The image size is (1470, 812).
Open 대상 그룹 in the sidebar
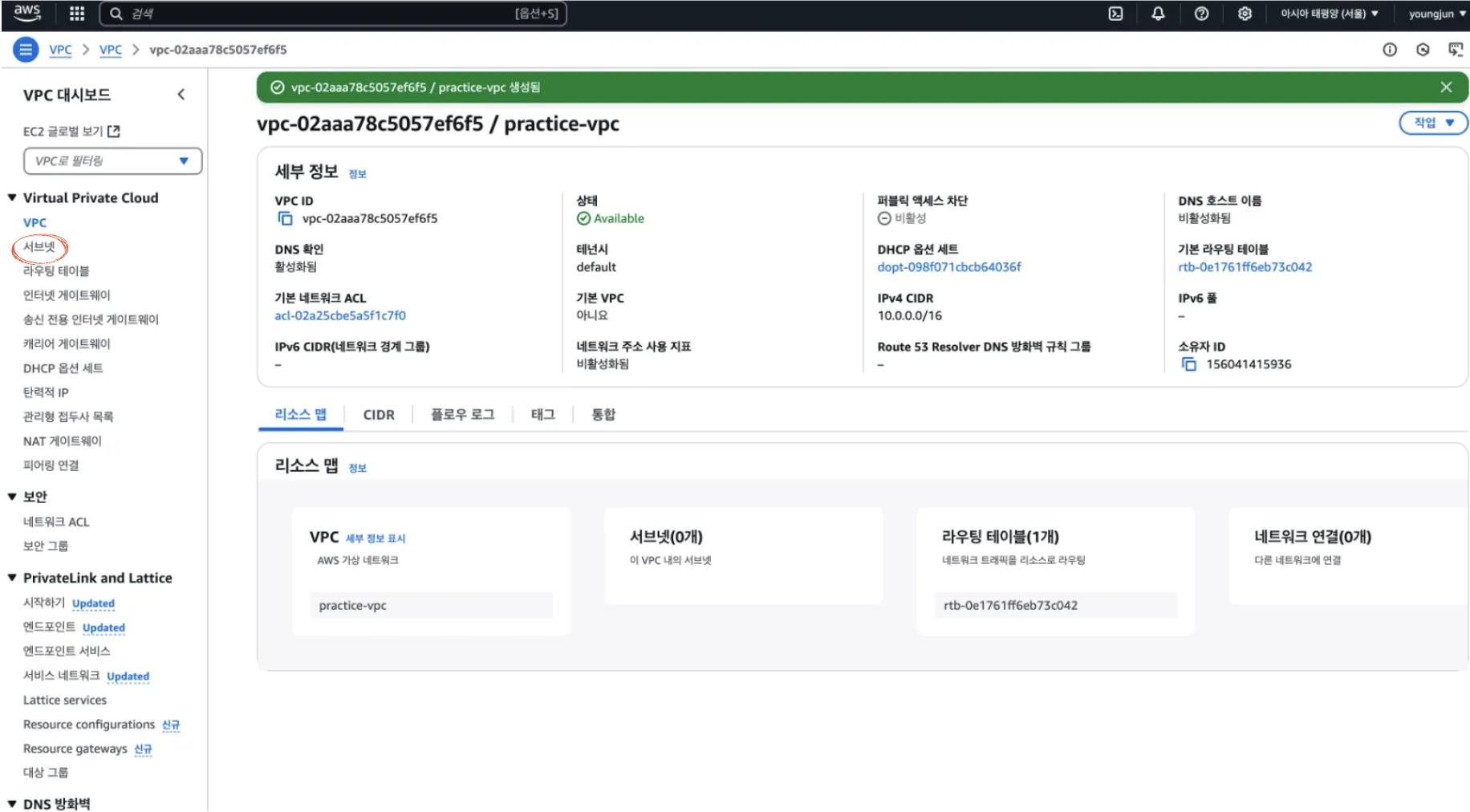(x=46, y=773)
